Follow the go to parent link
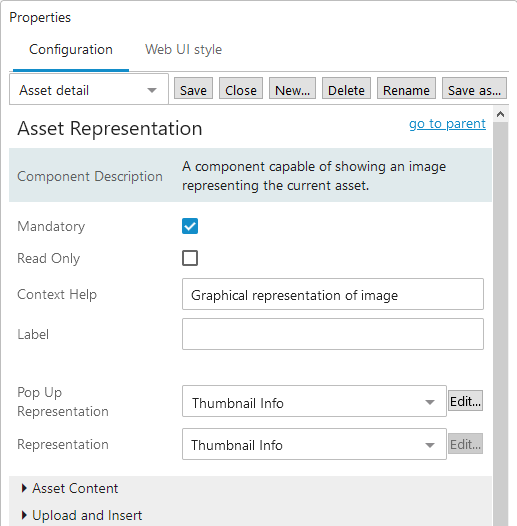 [447, 124]
